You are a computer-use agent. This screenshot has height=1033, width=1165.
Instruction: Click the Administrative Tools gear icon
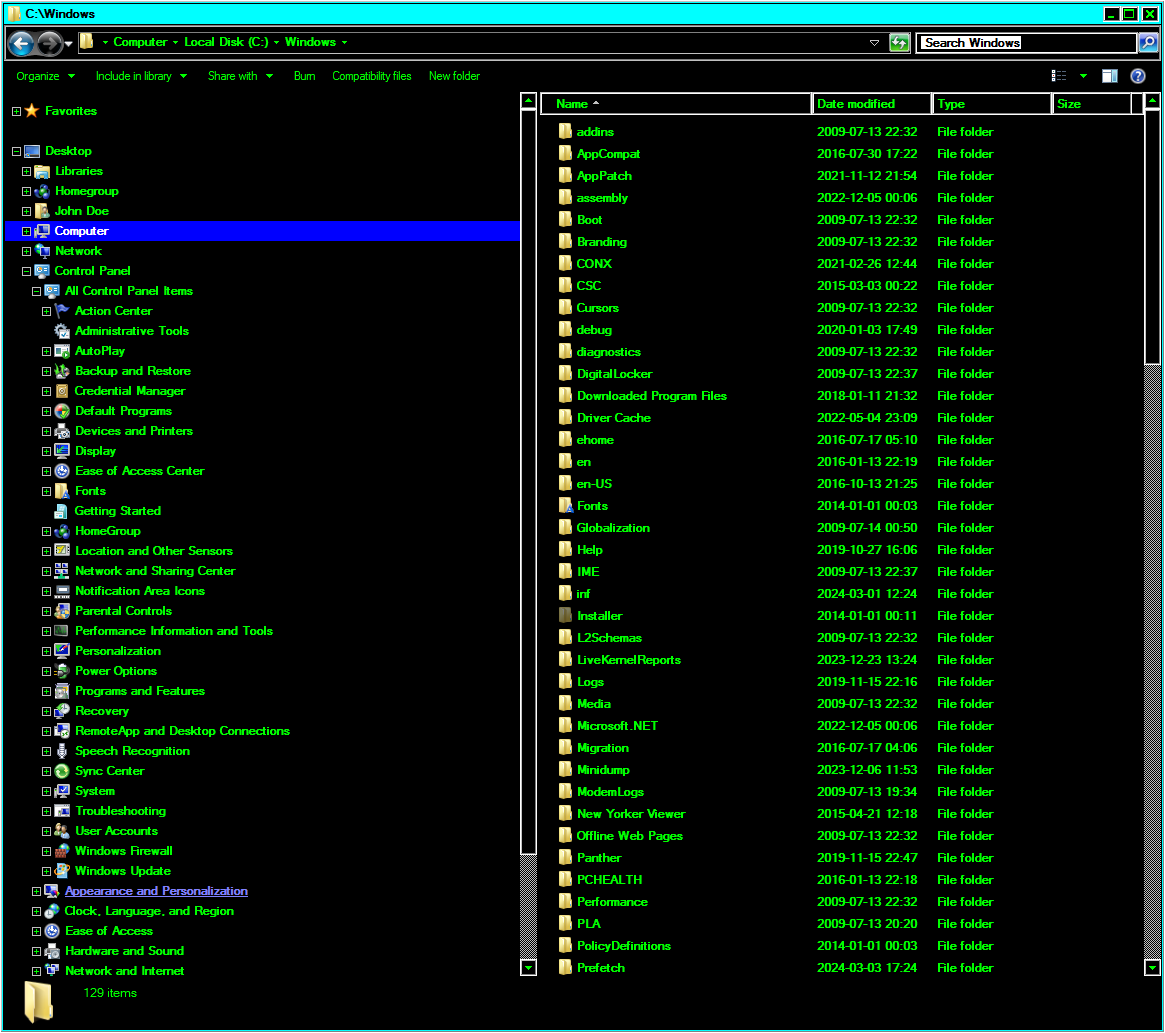tap(62, 331)
